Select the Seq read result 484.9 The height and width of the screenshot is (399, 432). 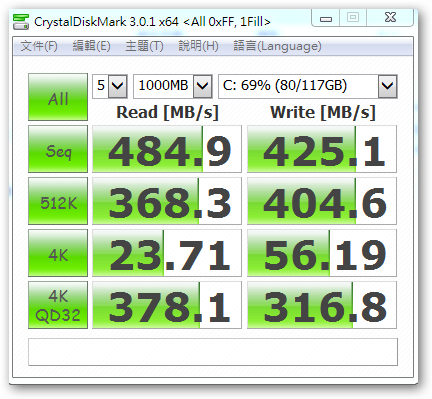(167, 149)
